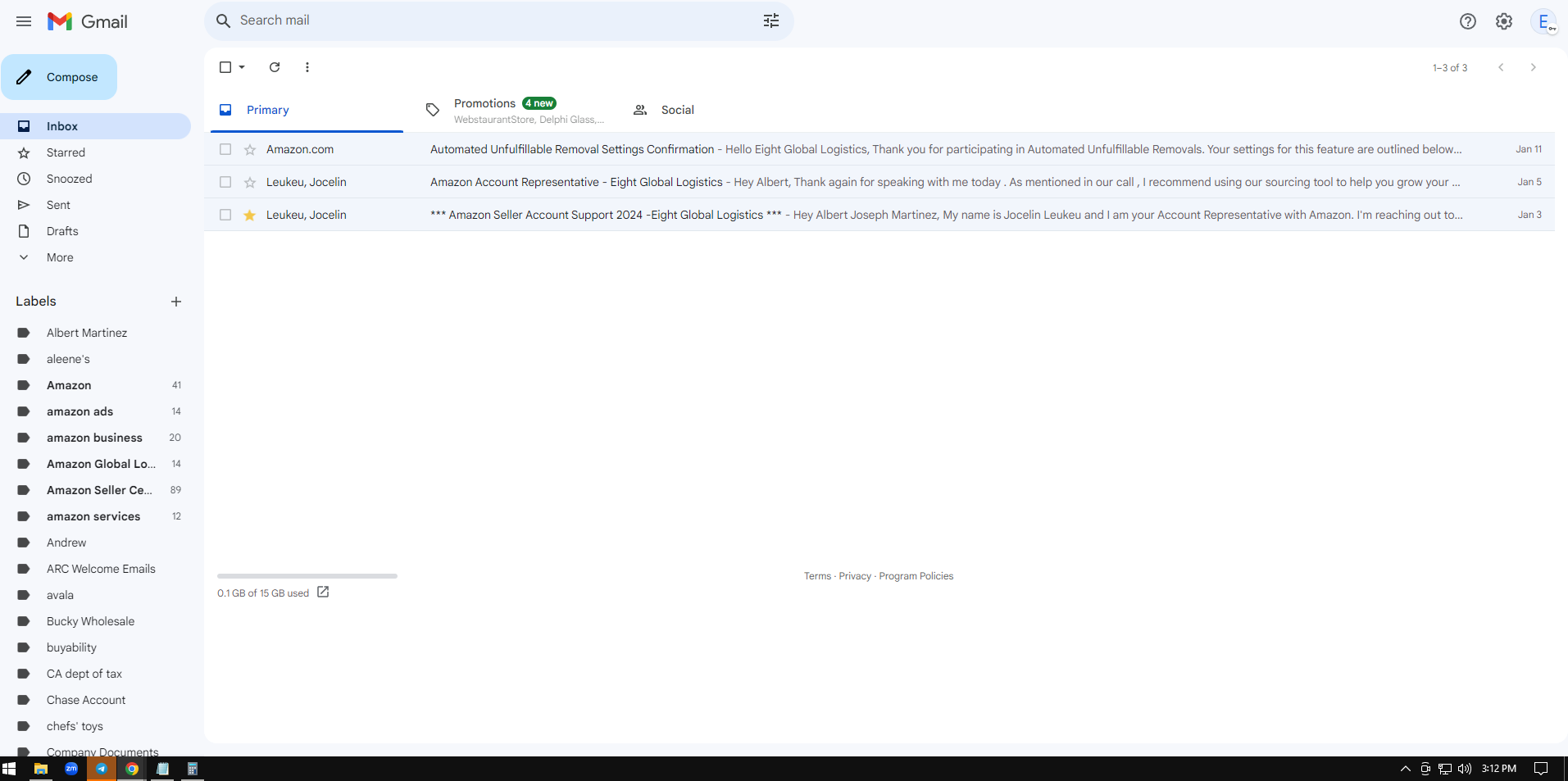Open Notepad from the taskbar
Viewport: 1568px width, 781px height.
coord(162,769)
